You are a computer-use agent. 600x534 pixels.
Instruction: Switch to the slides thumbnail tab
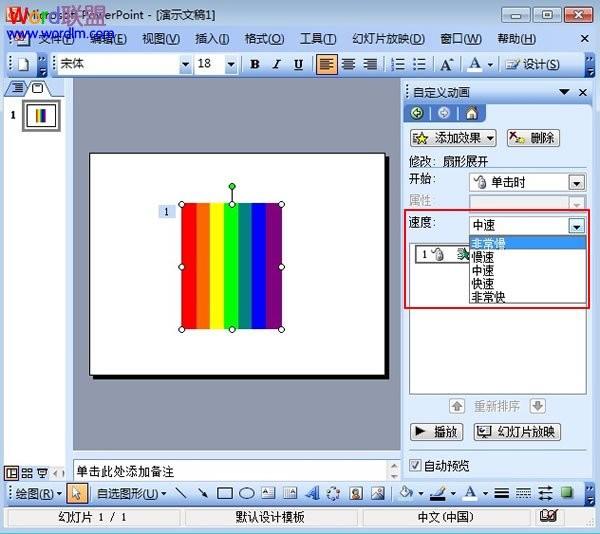38,89
